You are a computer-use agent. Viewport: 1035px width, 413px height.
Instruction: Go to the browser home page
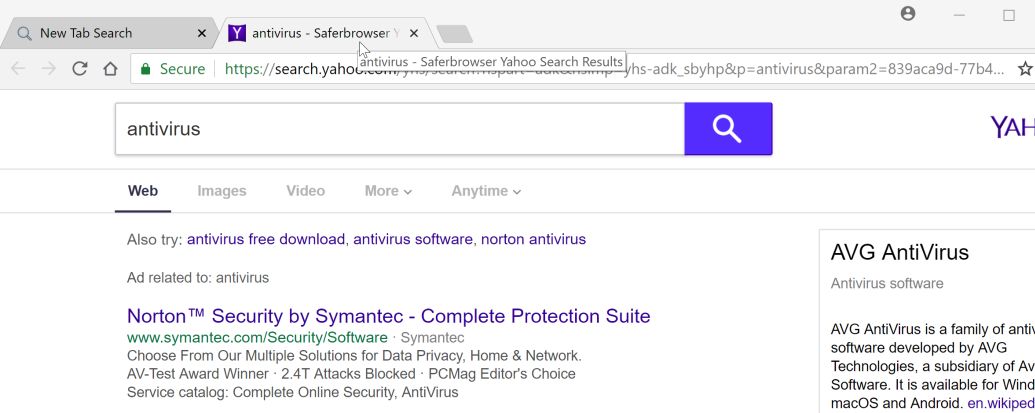click(x=110, y=69)
